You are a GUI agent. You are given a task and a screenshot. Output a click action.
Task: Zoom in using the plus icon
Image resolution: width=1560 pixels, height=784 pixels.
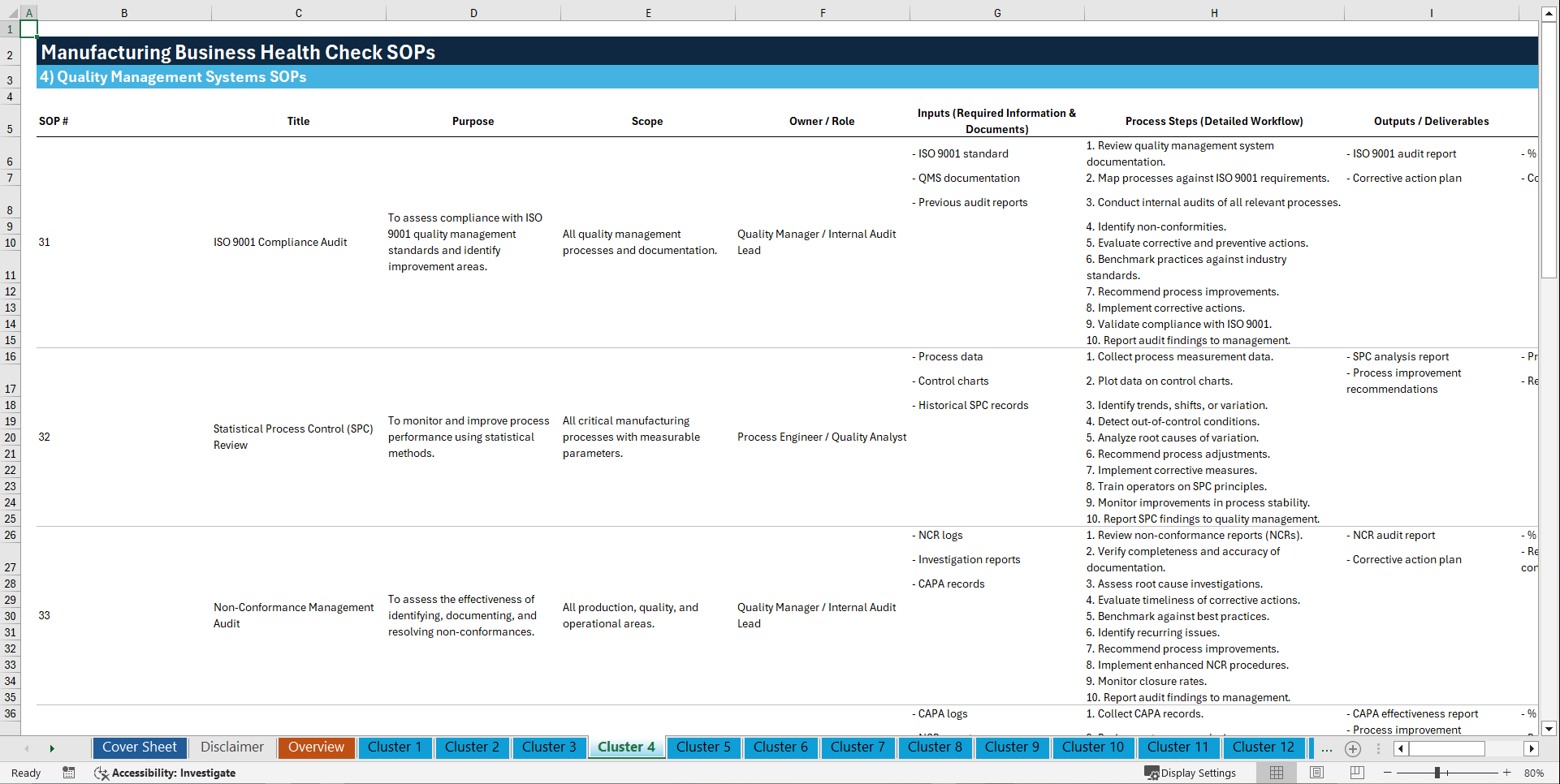coord(1506,773)
